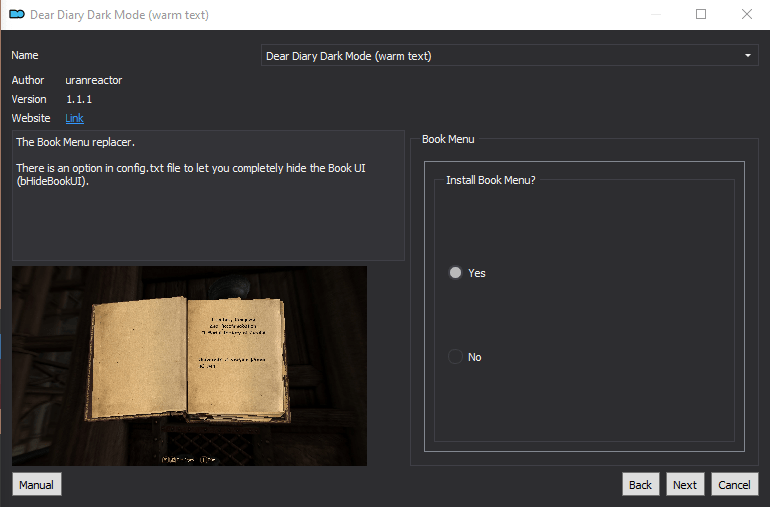Click the 'Book Menu' step heading
770x507 pixels.
448,139
